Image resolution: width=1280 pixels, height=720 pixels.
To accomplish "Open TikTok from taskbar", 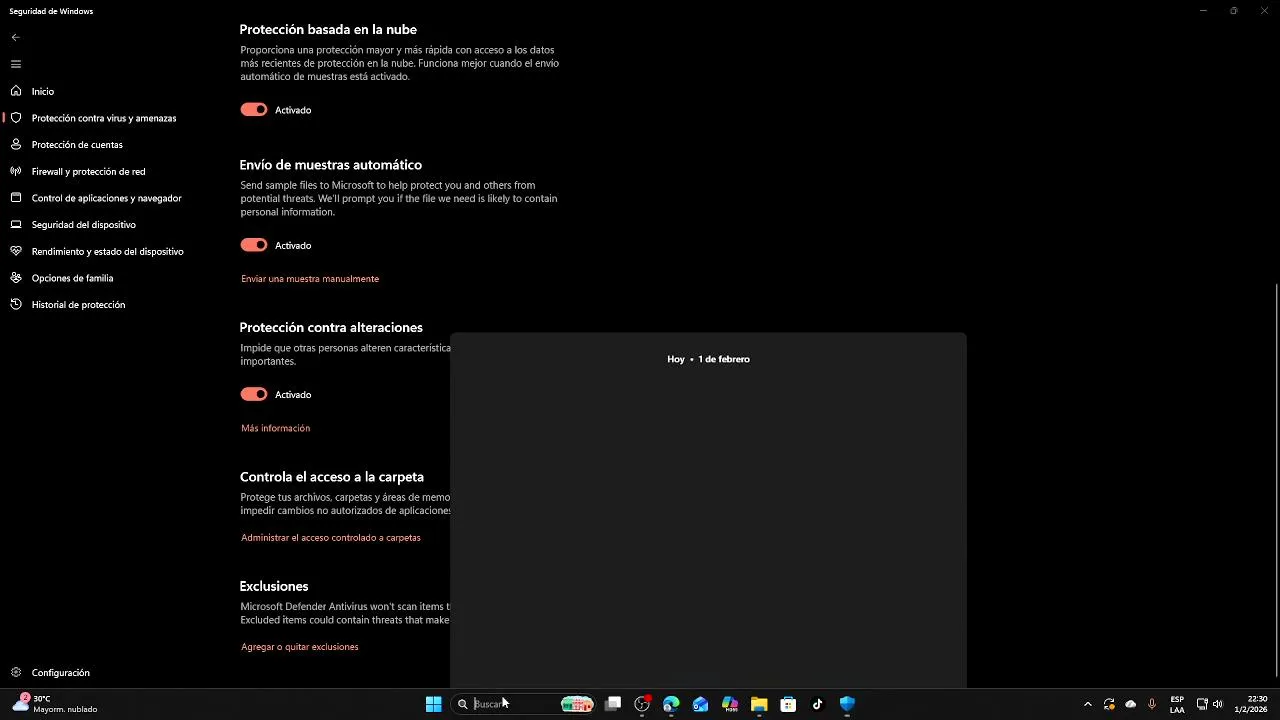I will 817,704.
